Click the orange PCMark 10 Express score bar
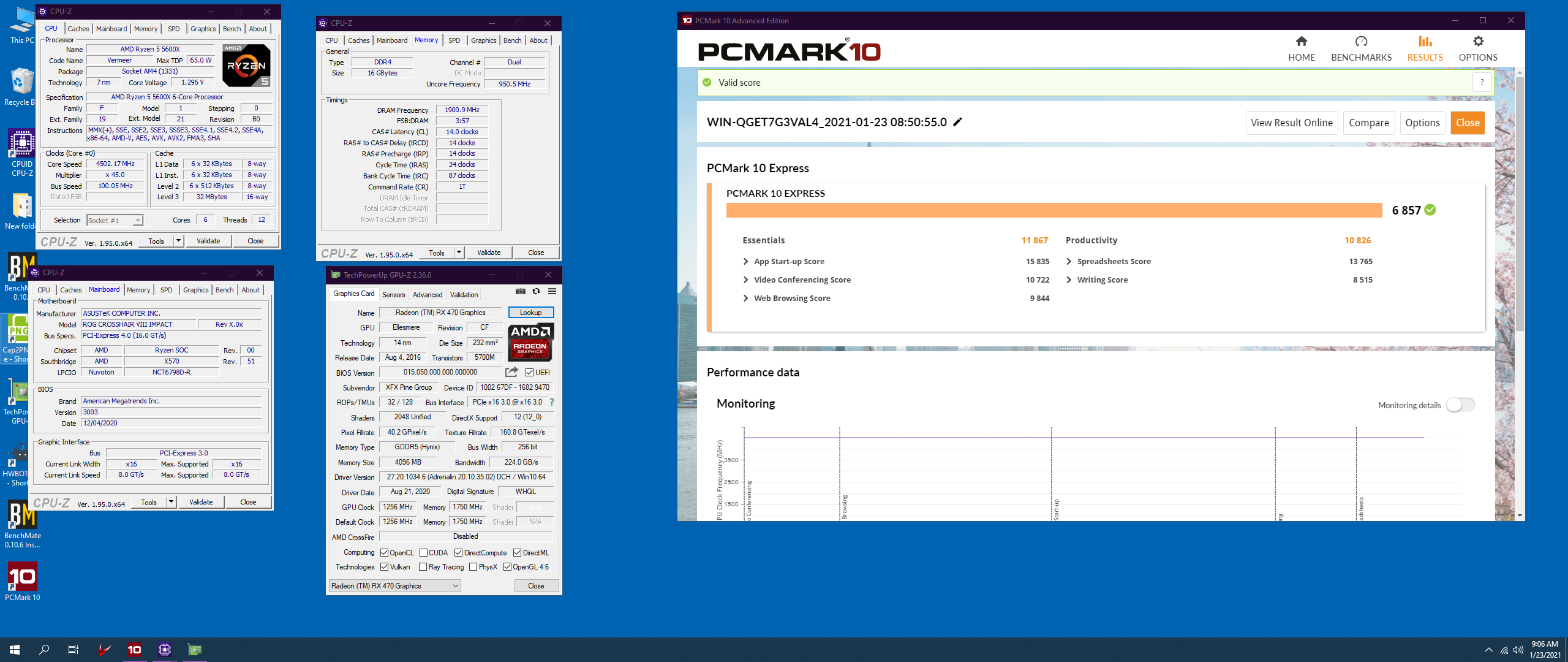This screenshot has height=662, width=1568. click(x=1054, y=210)
